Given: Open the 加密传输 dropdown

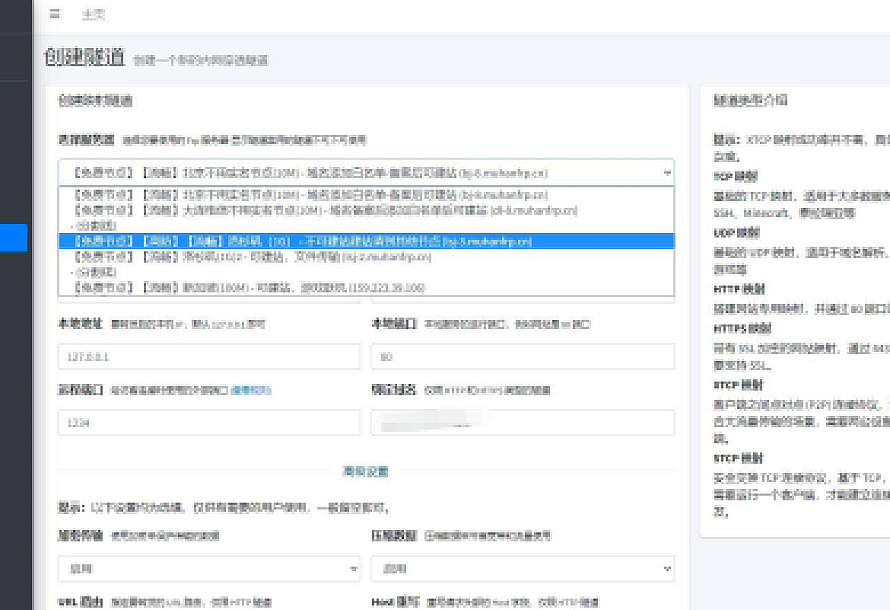Looking at the screenshot, I should coord(209,569).
